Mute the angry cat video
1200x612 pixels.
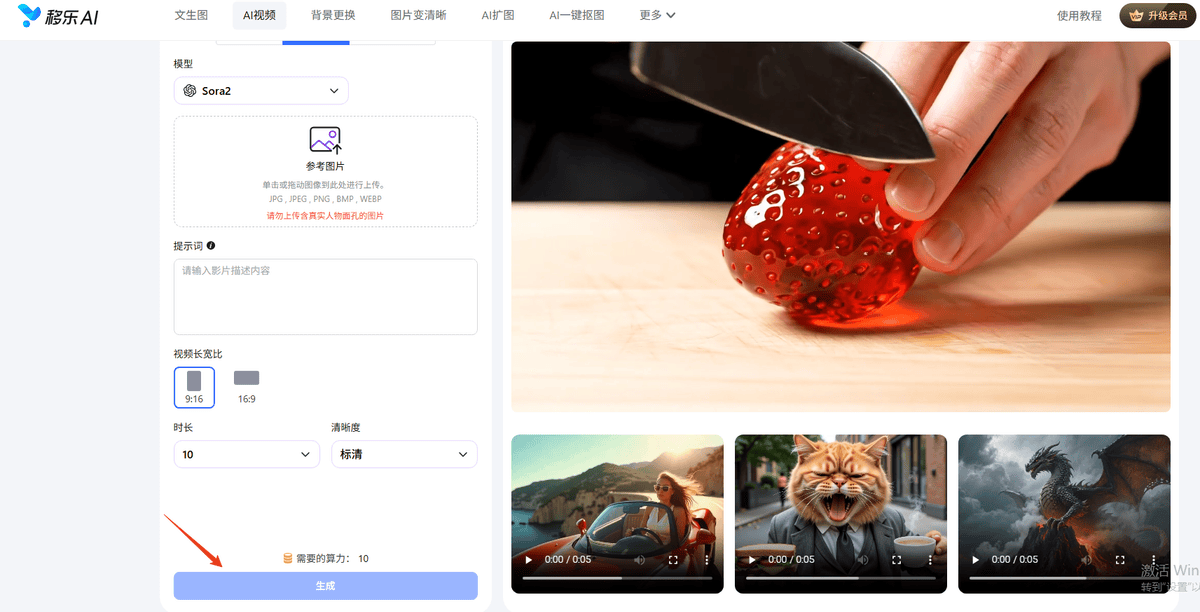(x=863, y=560)
